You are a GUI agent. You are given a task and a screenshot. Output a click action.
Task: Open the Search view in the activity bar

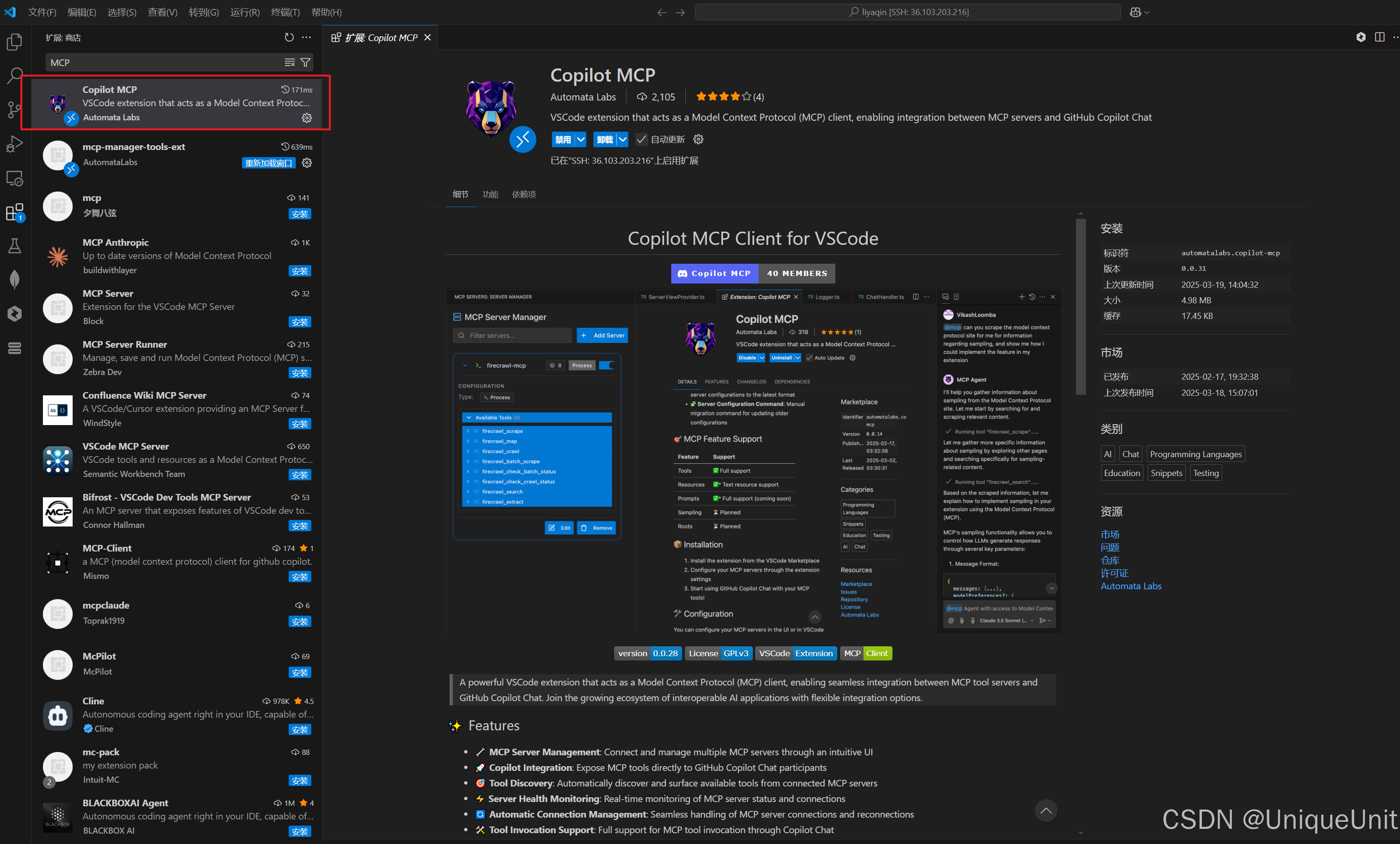point(14,75)
